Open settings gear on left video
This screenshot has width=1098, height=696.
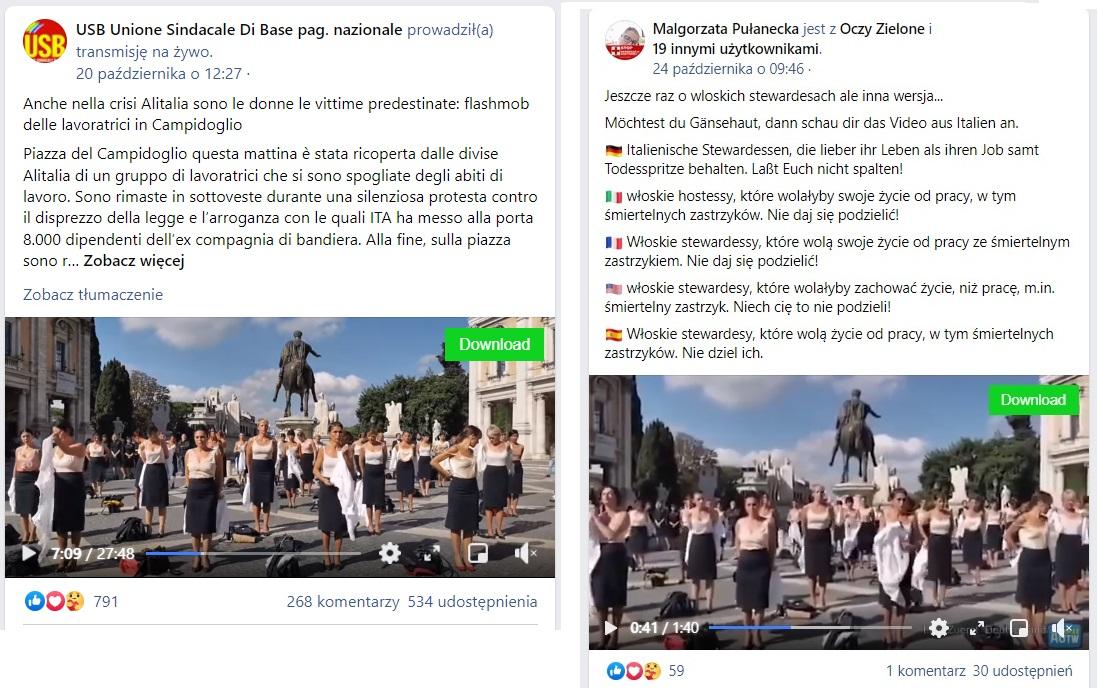click(x=390, y=553)
